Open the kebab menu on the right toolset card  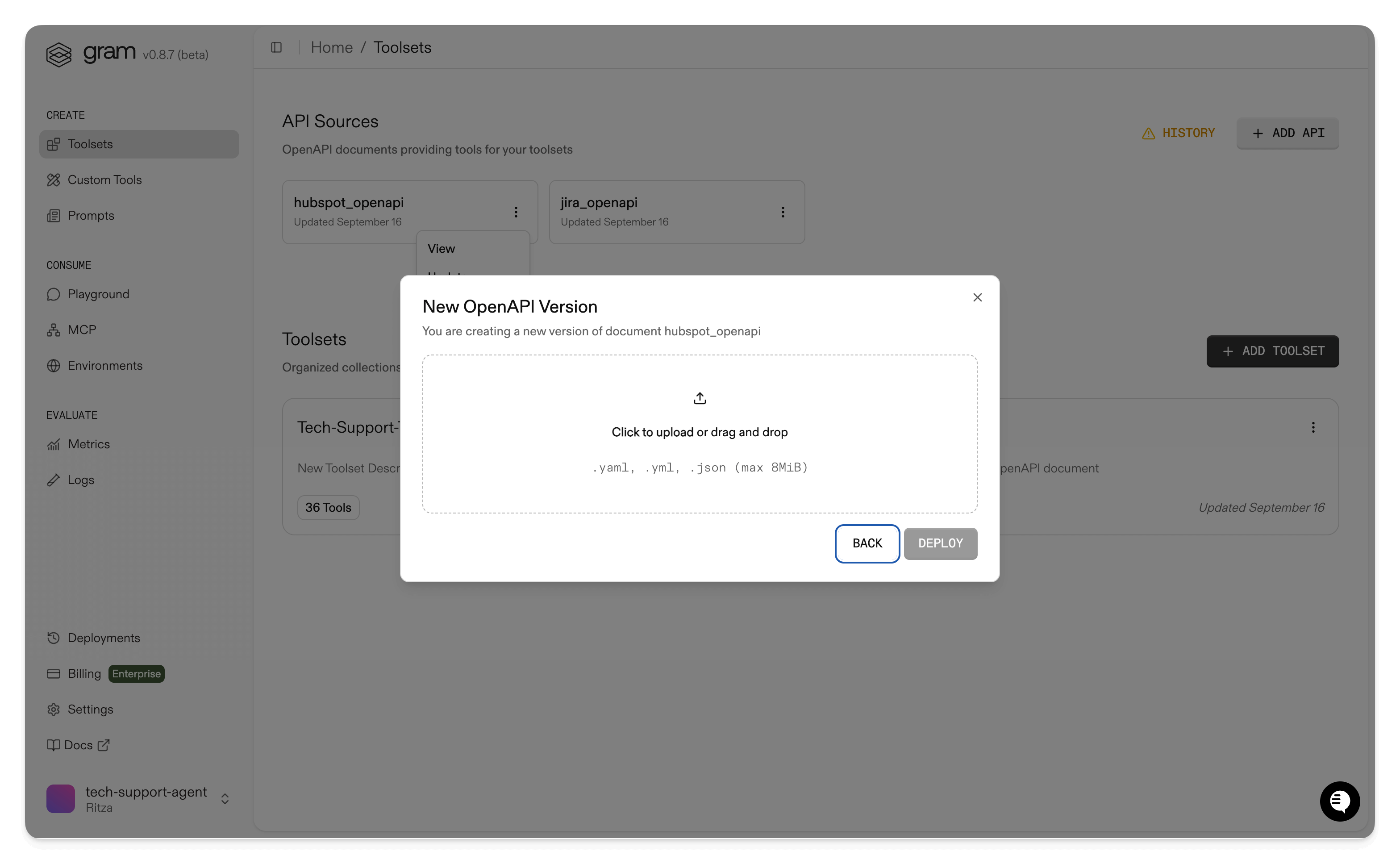point(1313,427)
